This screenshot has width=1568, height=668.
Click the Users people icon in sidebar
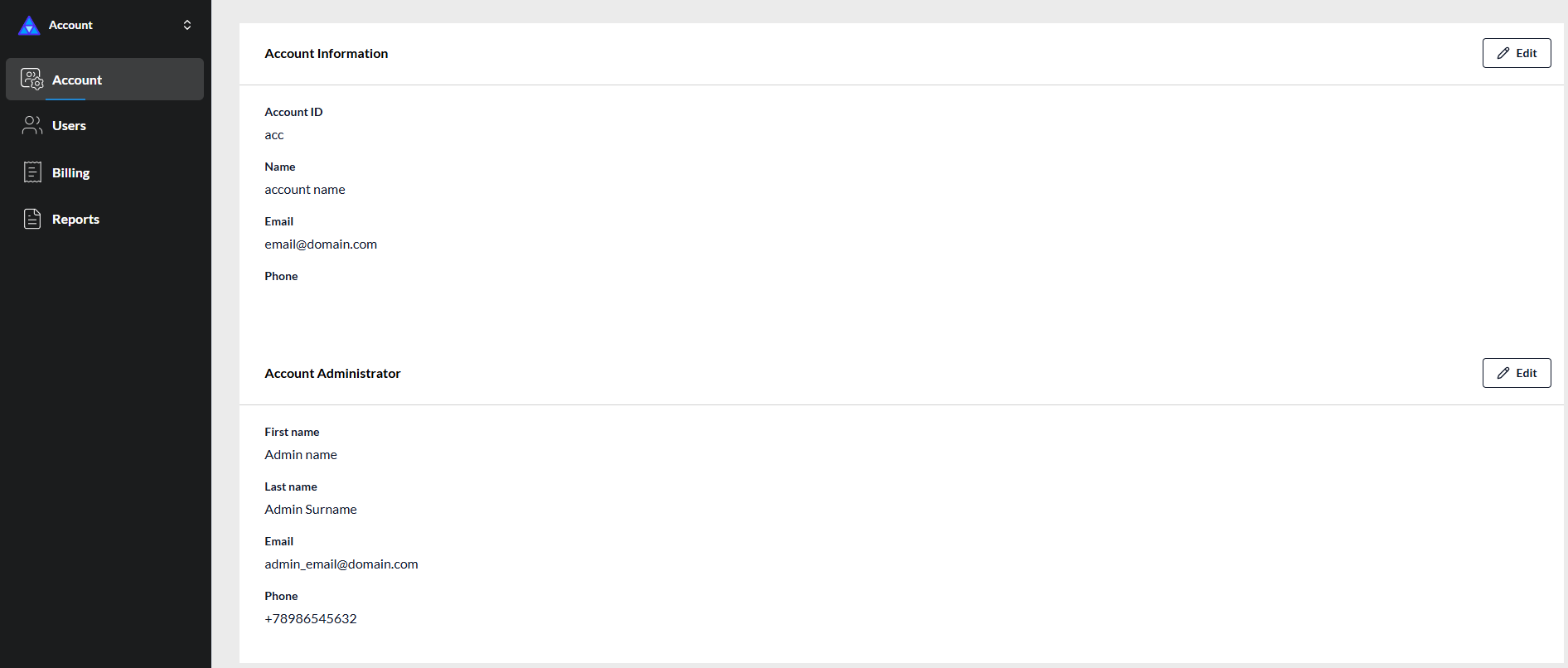coord(32,125)
